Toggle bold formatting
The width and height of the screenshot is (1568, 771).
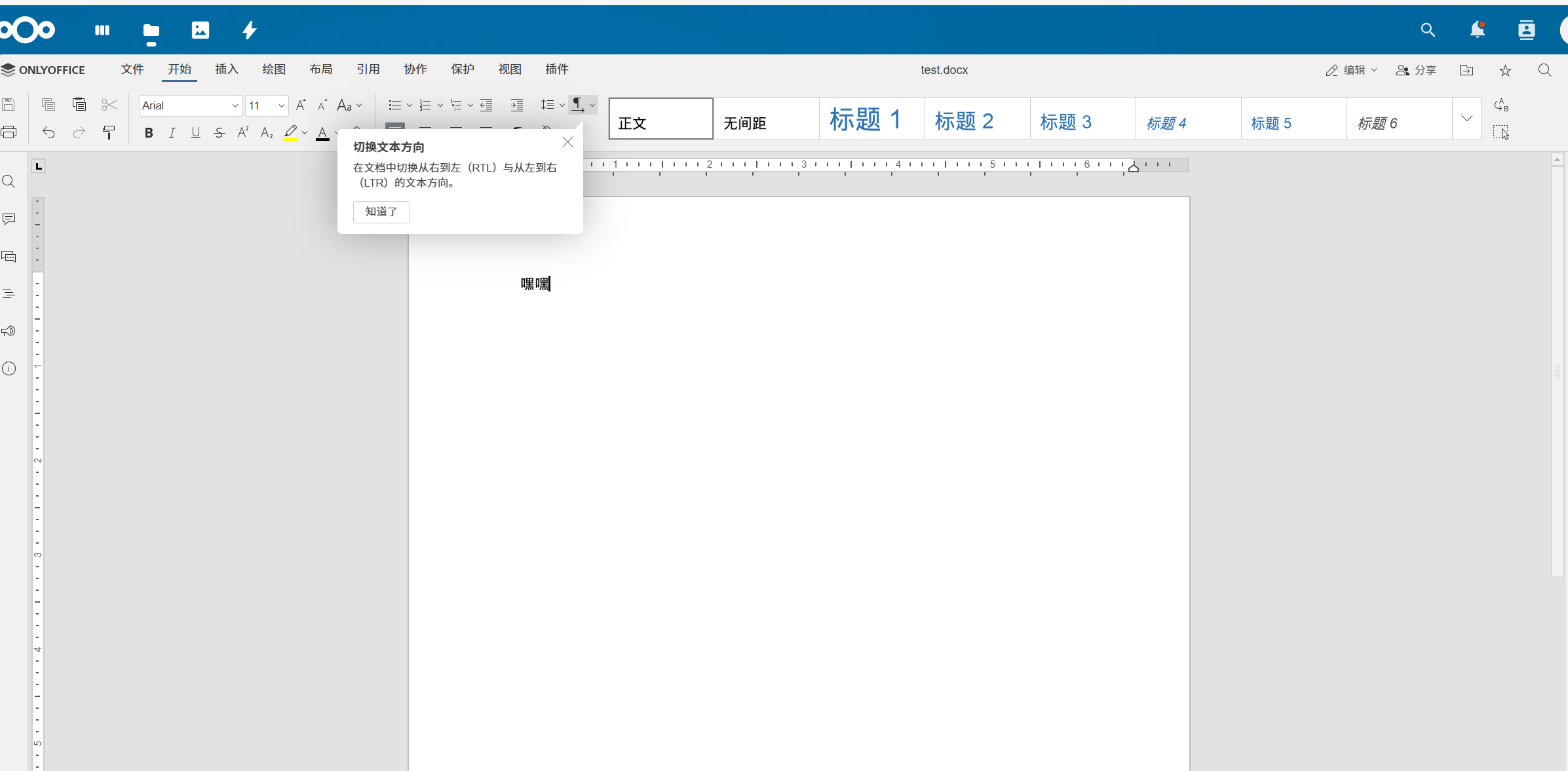click(149, 133)
